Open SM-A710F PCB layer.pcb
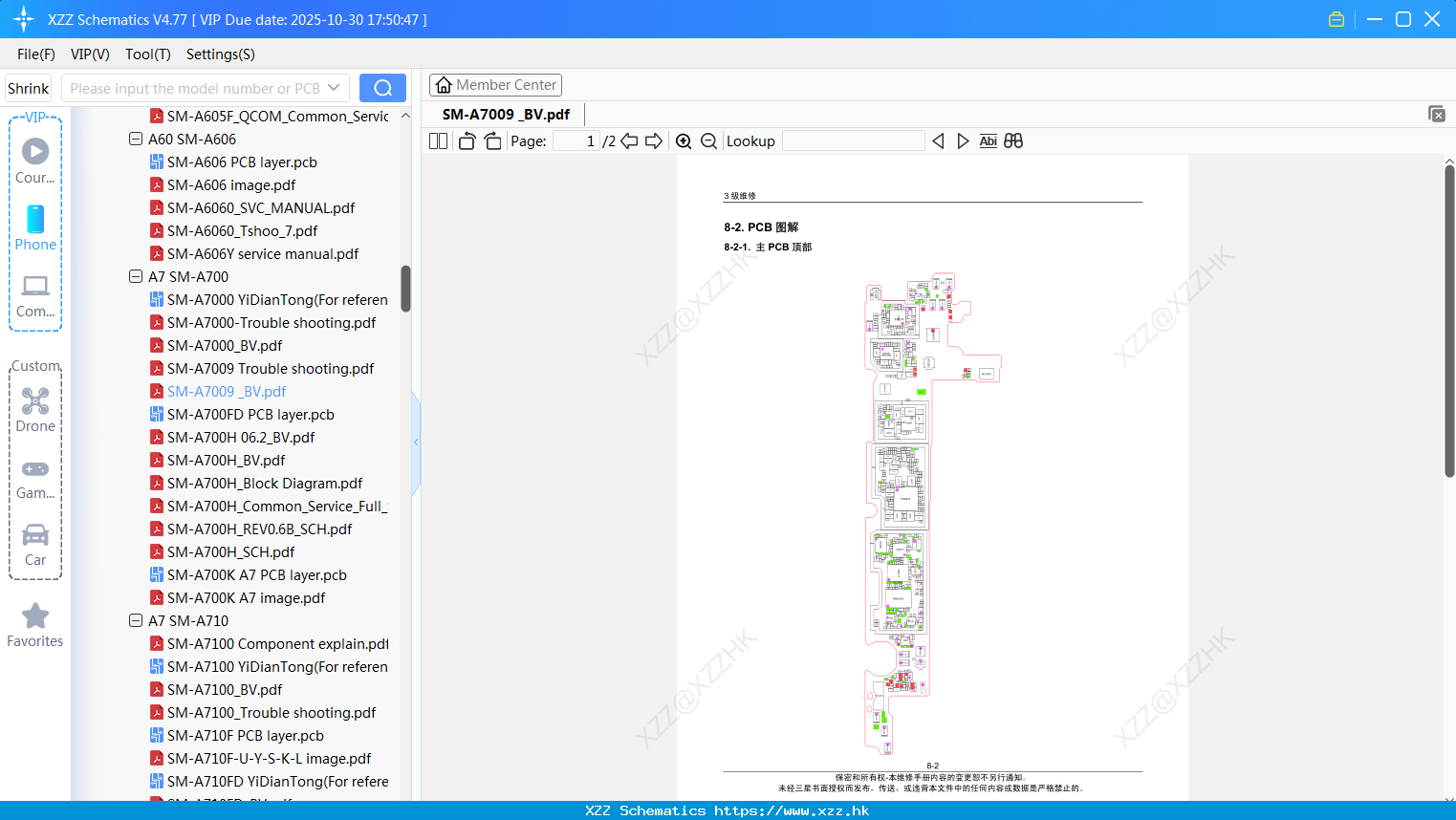Viewport: 1456px width, 820px height. (245, 735)
